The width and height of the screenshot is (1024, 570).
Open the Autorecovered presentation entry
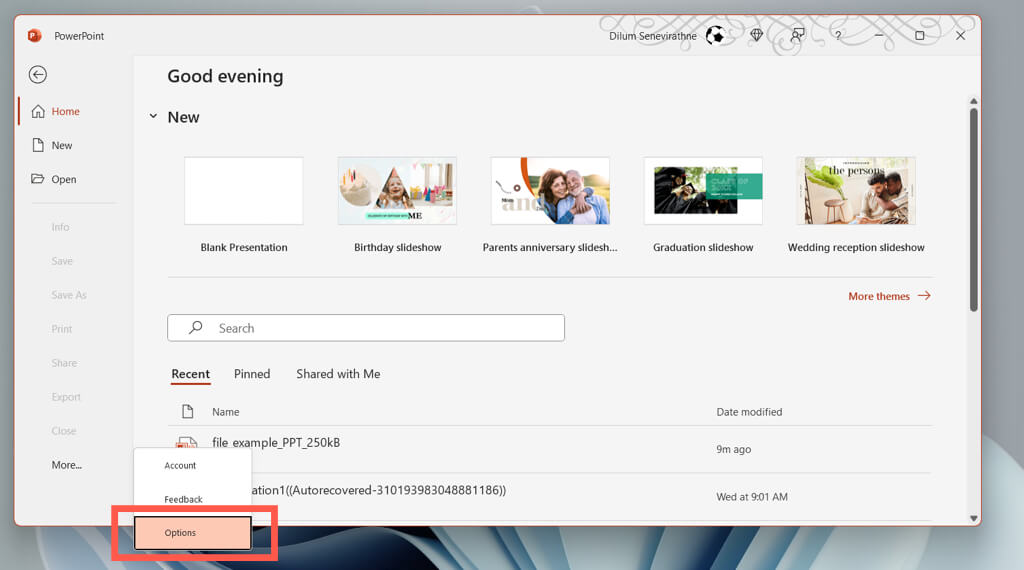click(550, 496)
